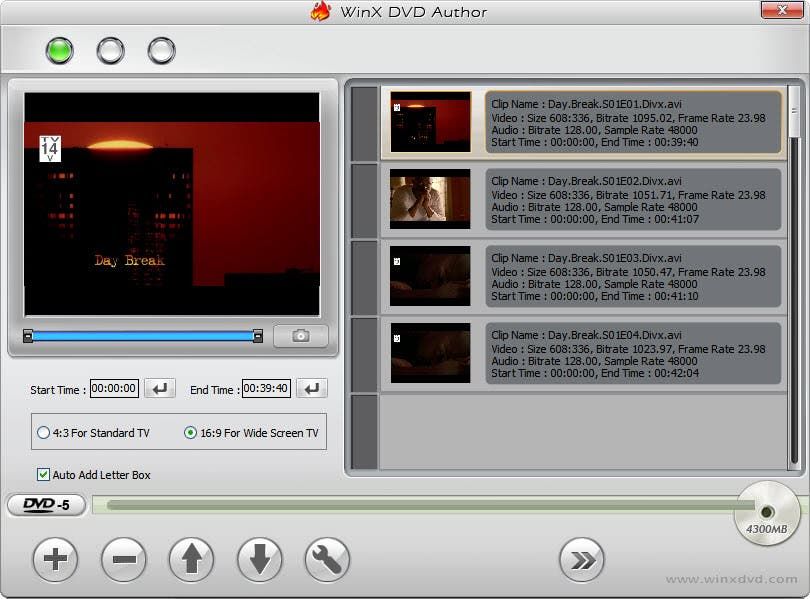Click clip info for Day.Break.S01E03.Divx.avi
The width and height of the screenshot is (810, 599).
633,276
